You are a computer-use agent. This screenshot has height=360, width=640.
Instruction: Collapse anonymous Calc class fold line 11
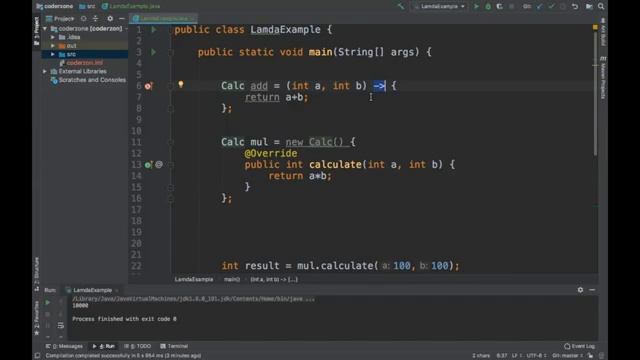coord(171,142)
